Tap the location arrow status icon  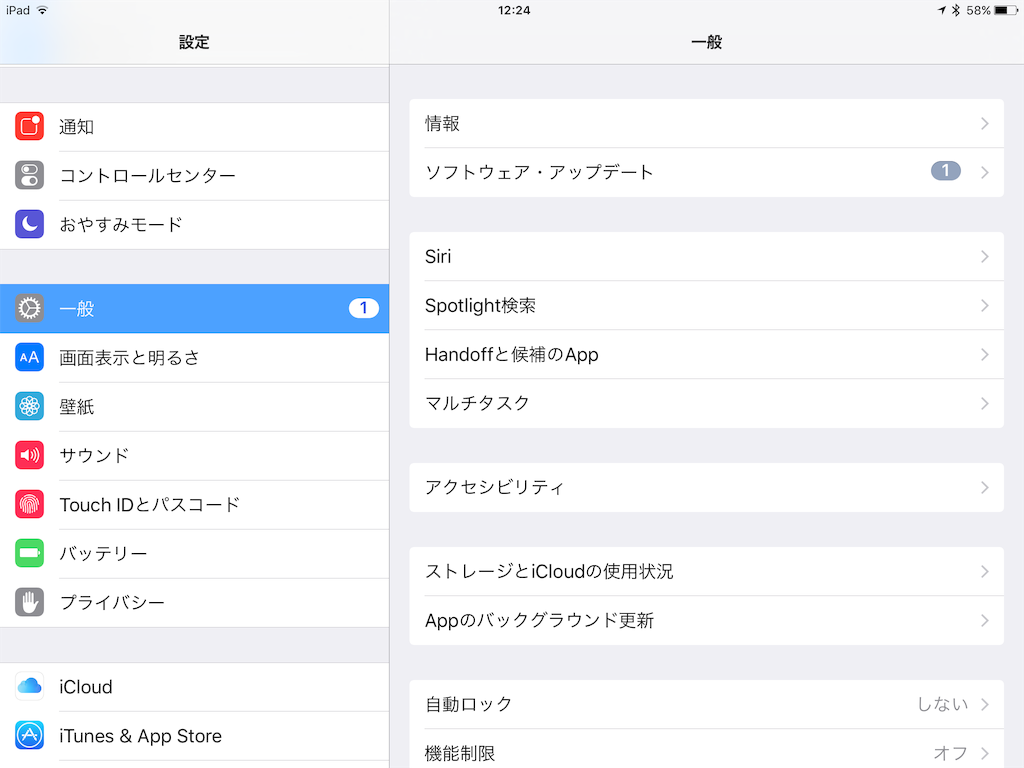pyautogui.click(x=942, y=10)
